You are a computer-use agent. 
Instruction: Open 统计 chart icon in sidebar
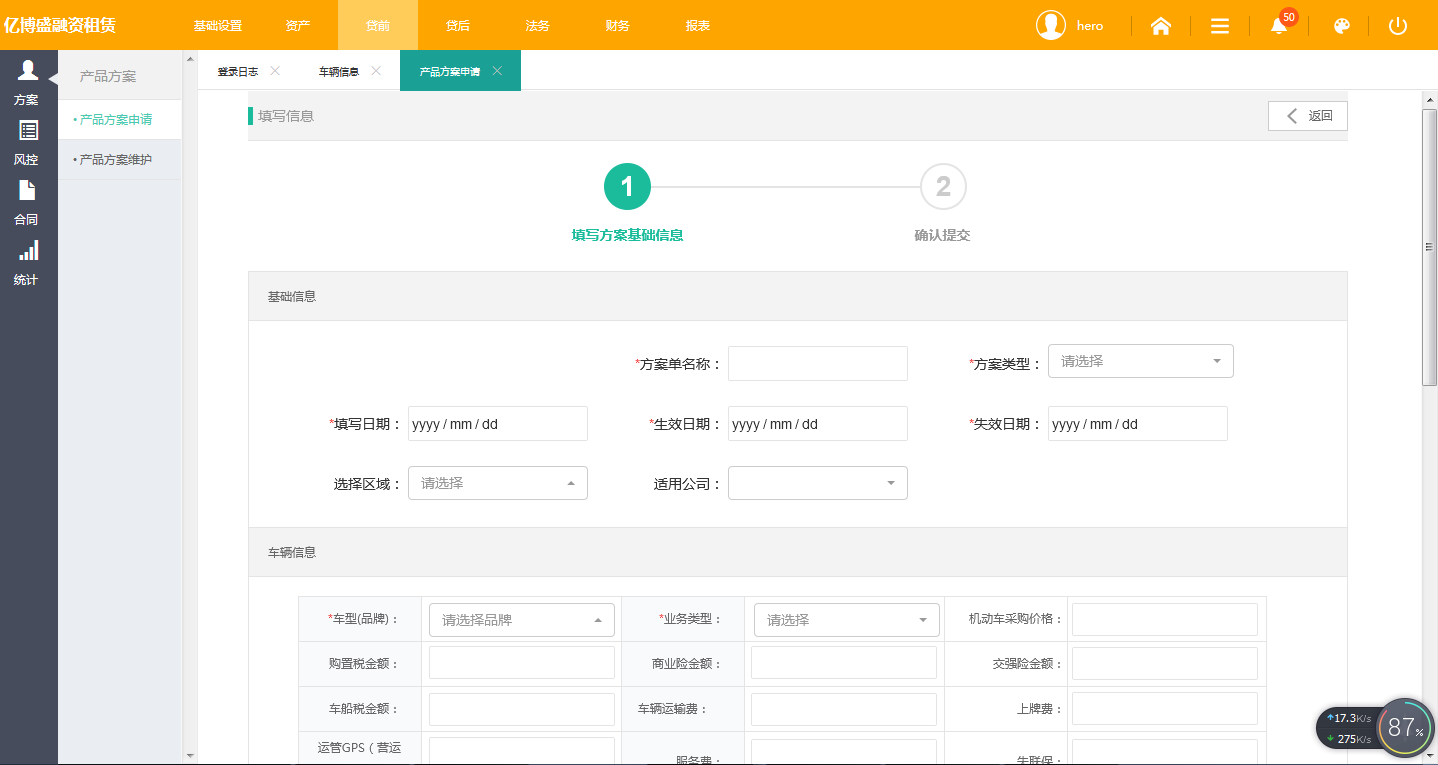[28, 251]
